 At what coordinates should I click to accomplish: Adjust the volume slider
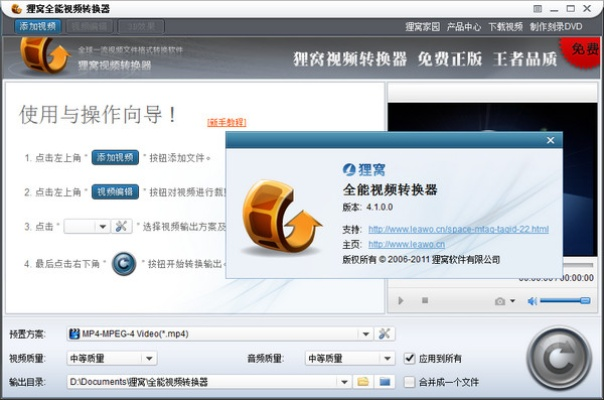point(565,301)
